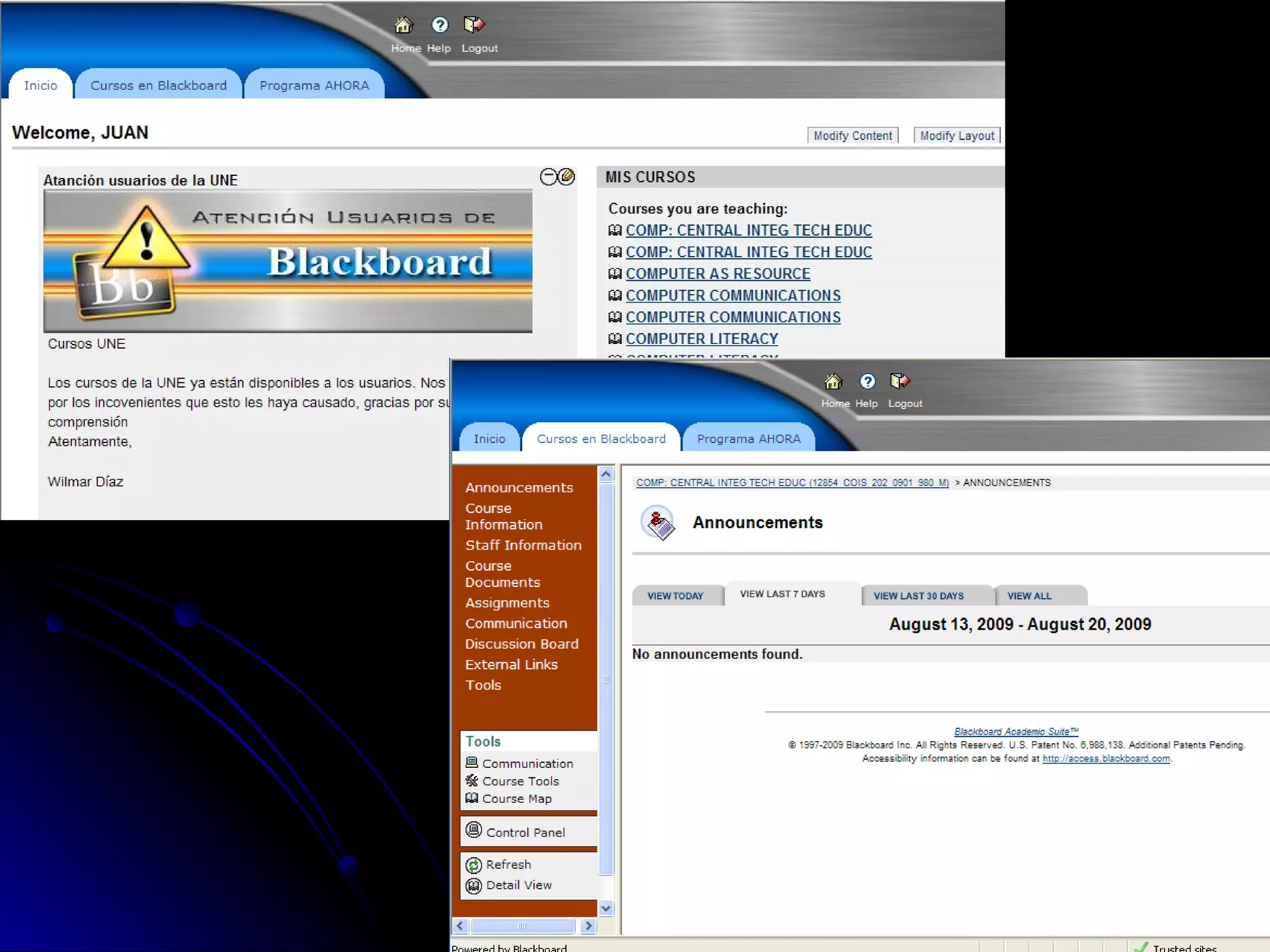This screenshot has width=1270, height=952.
Task: Click the Logout icon in lower window
Action: pos(900,381)
